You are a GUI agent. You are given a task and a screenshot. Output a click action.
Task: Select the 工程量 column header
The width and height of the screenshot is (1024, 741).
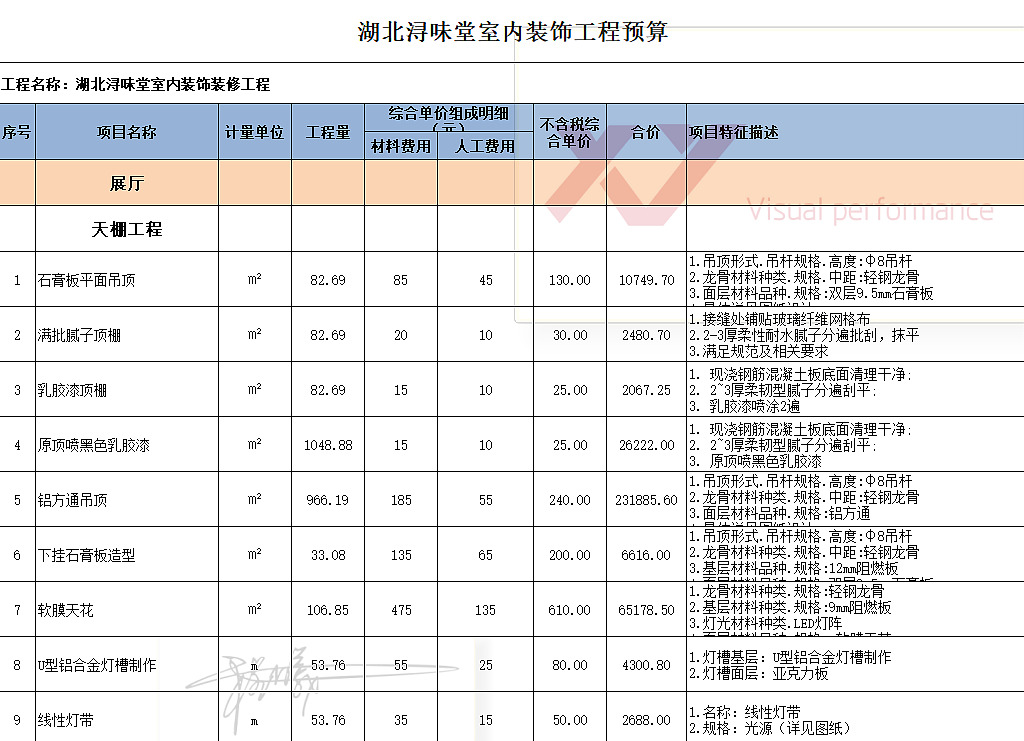(x=327, y=131)
